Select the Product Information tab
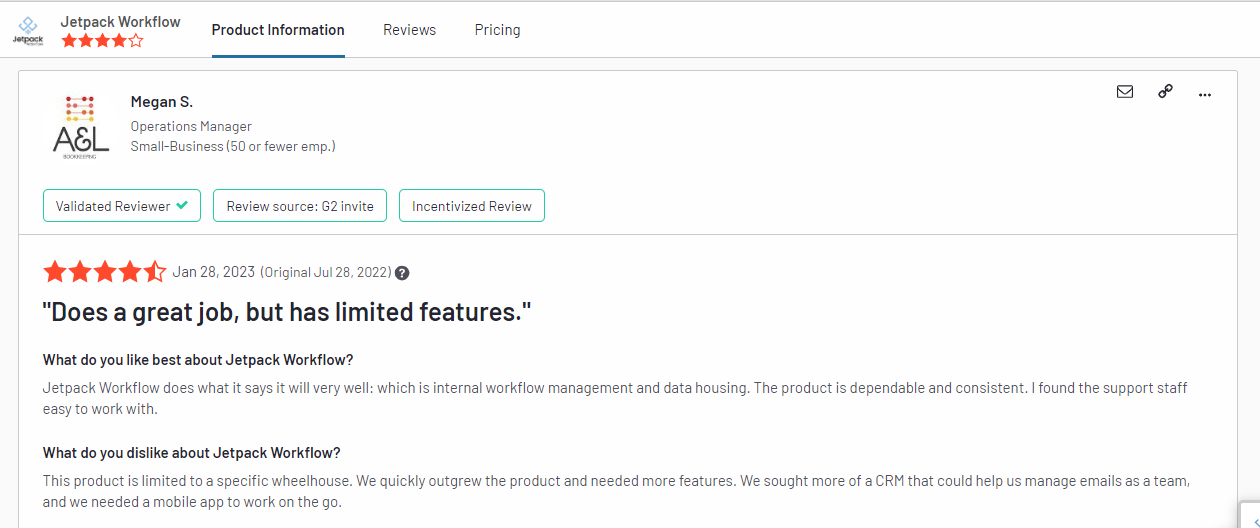The image size is (1260, 528). point(278,30)
